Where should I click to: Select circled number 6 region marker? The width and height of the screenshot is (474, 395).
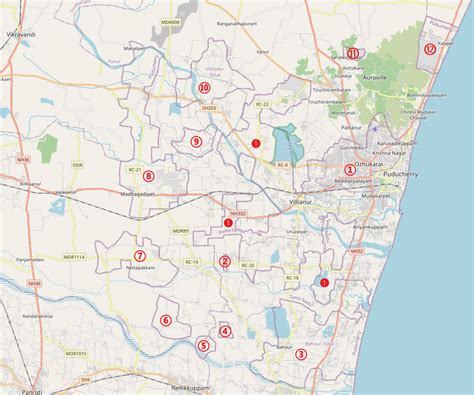tap(166, 321)
